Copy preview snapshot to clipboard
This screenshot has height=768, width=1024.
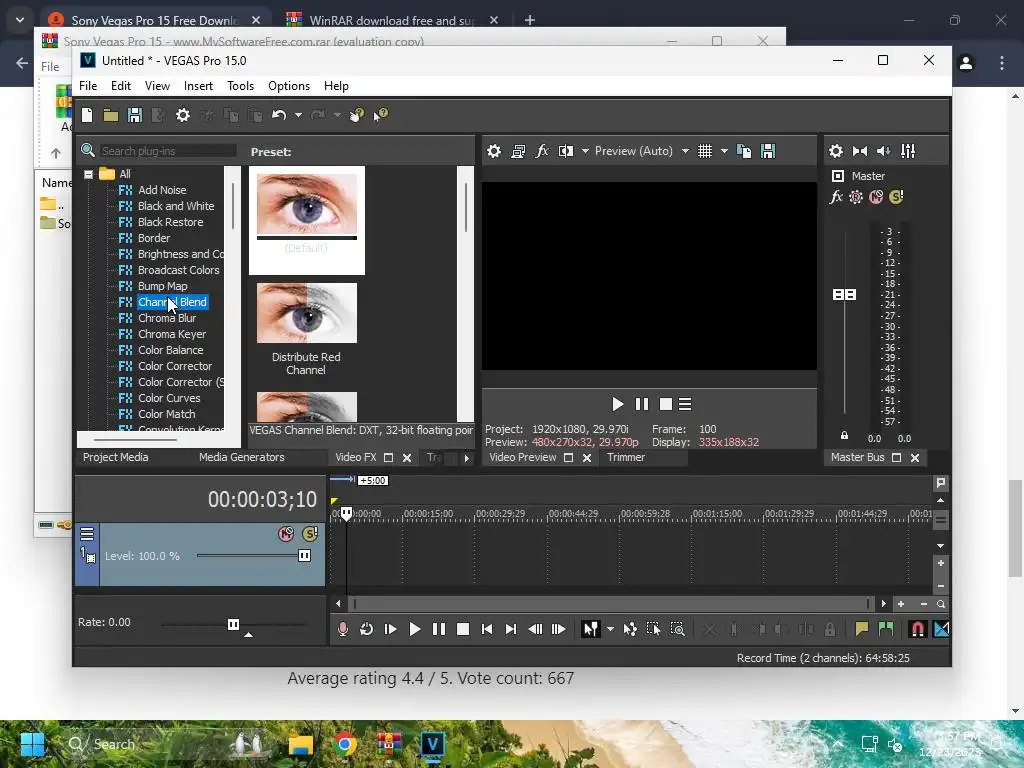(744, 152)
